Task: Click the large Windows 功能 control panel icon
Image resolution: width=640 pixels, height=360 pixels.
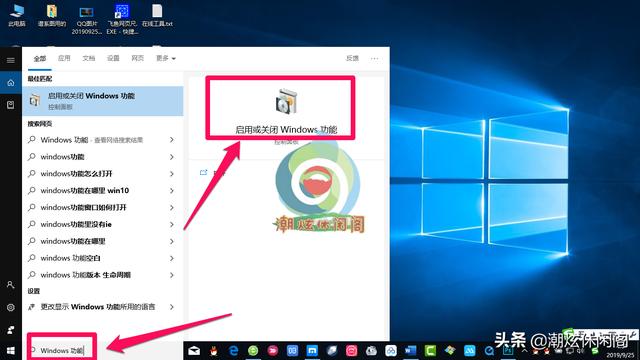Action: (286, 101)
